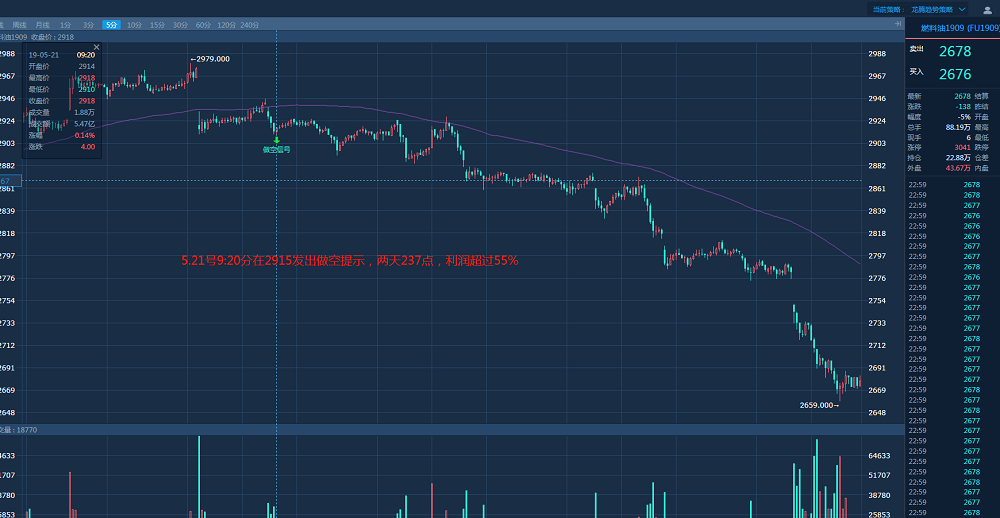Select the 30分 period tab
Screen dimensions: 1000x518
click(x=180, y=24)
